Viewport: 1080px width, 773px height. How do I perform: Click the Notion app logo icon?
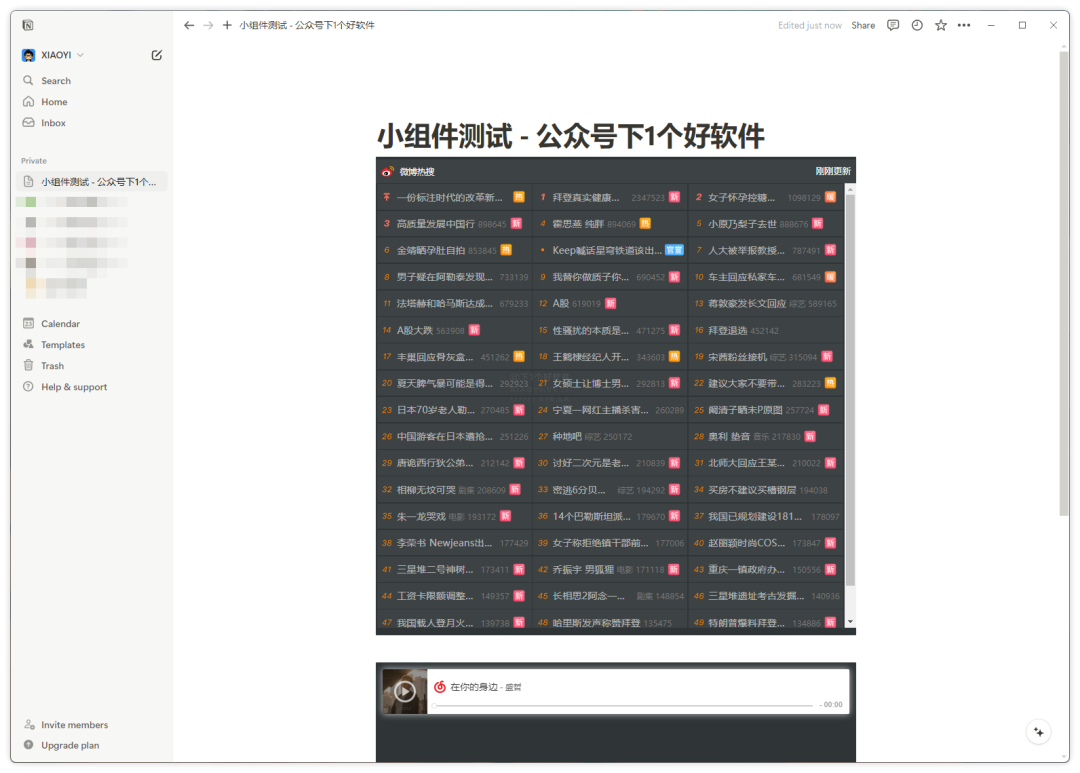[28, 25]
